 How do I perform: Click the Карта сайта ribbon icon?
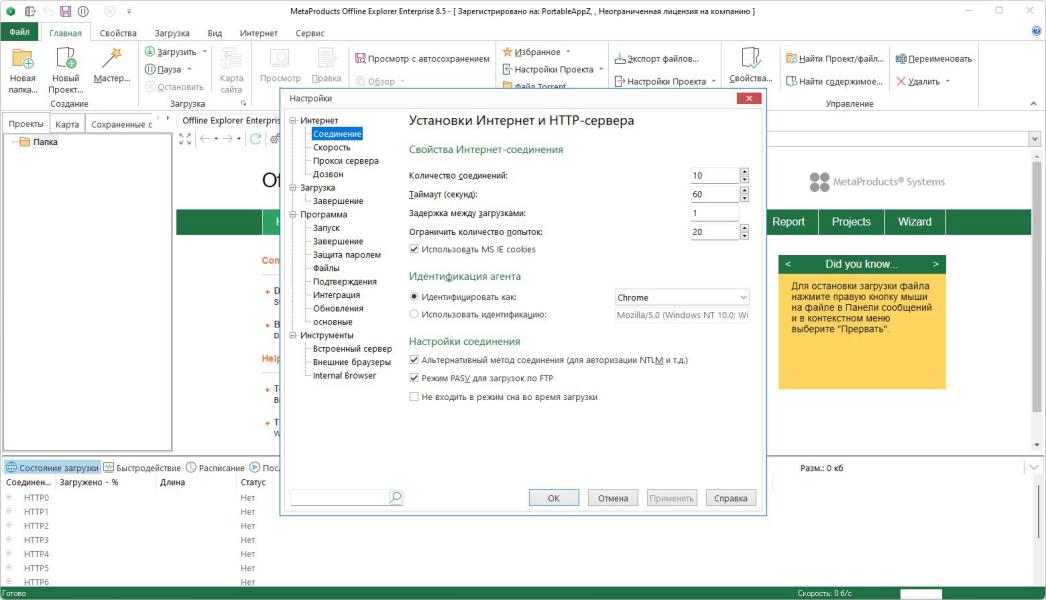(x=231, y=59)
